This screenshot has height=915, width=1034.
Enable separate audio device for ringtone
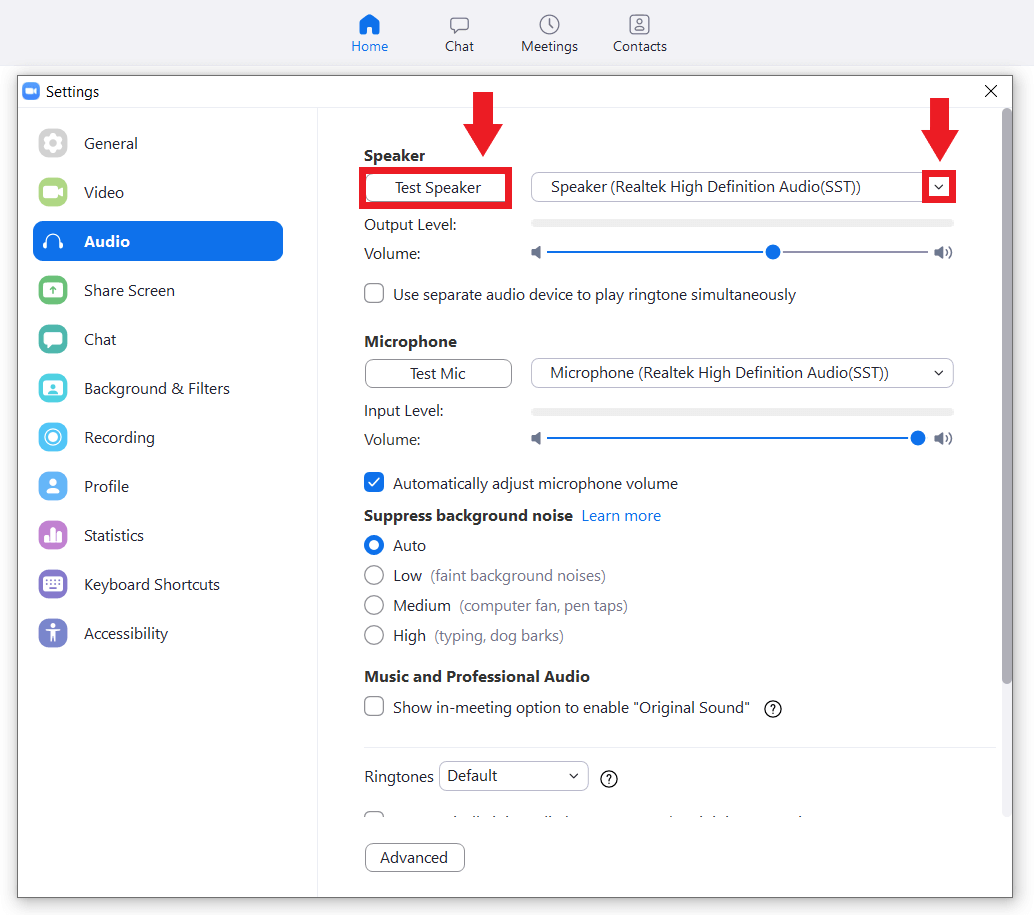click(x=373, y=294)
